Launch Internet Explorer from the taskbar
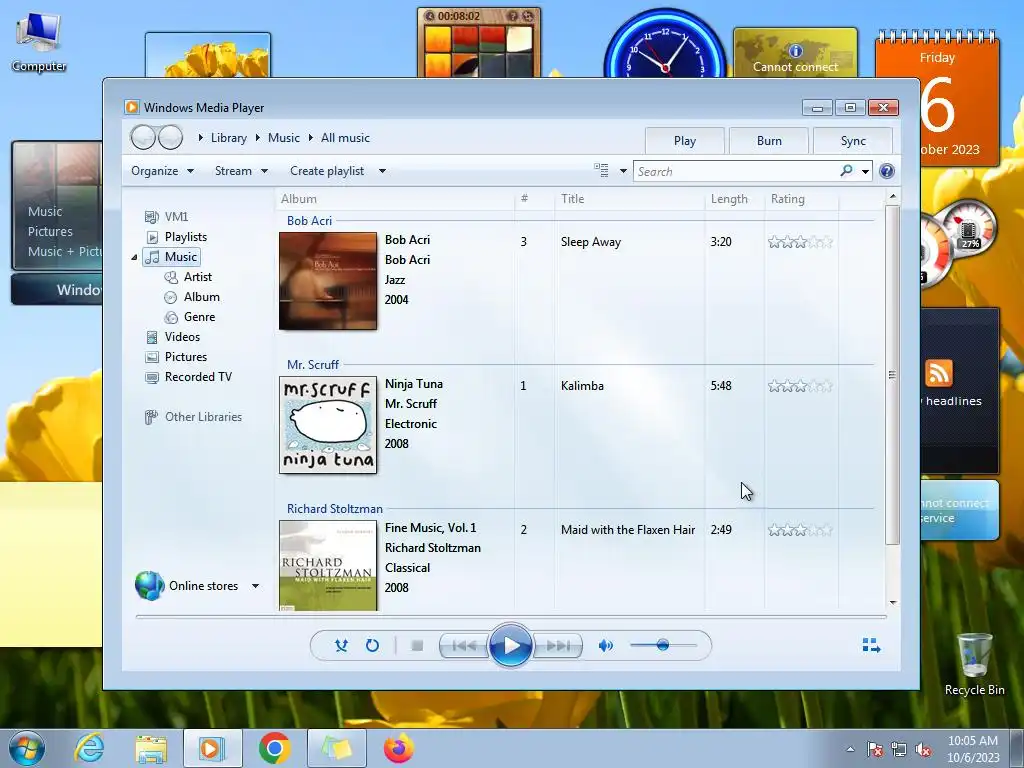 tap(89, 748)
